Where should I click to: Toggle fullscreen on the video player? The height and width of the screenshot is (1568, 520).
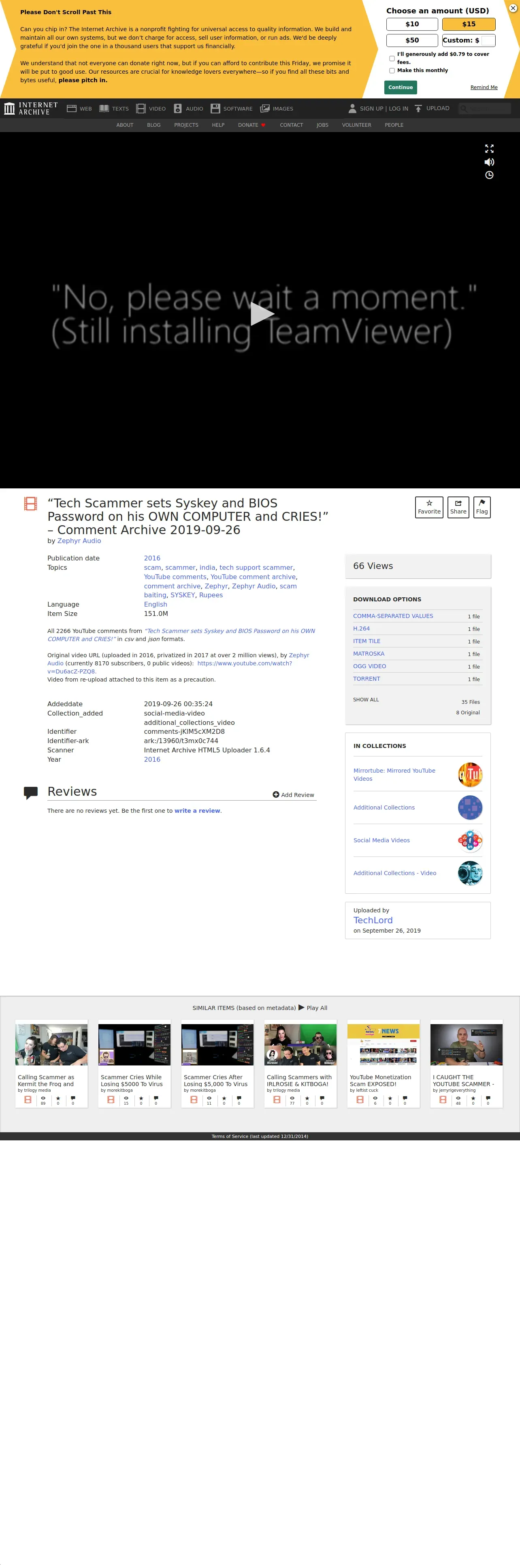[x=489, y=149]
